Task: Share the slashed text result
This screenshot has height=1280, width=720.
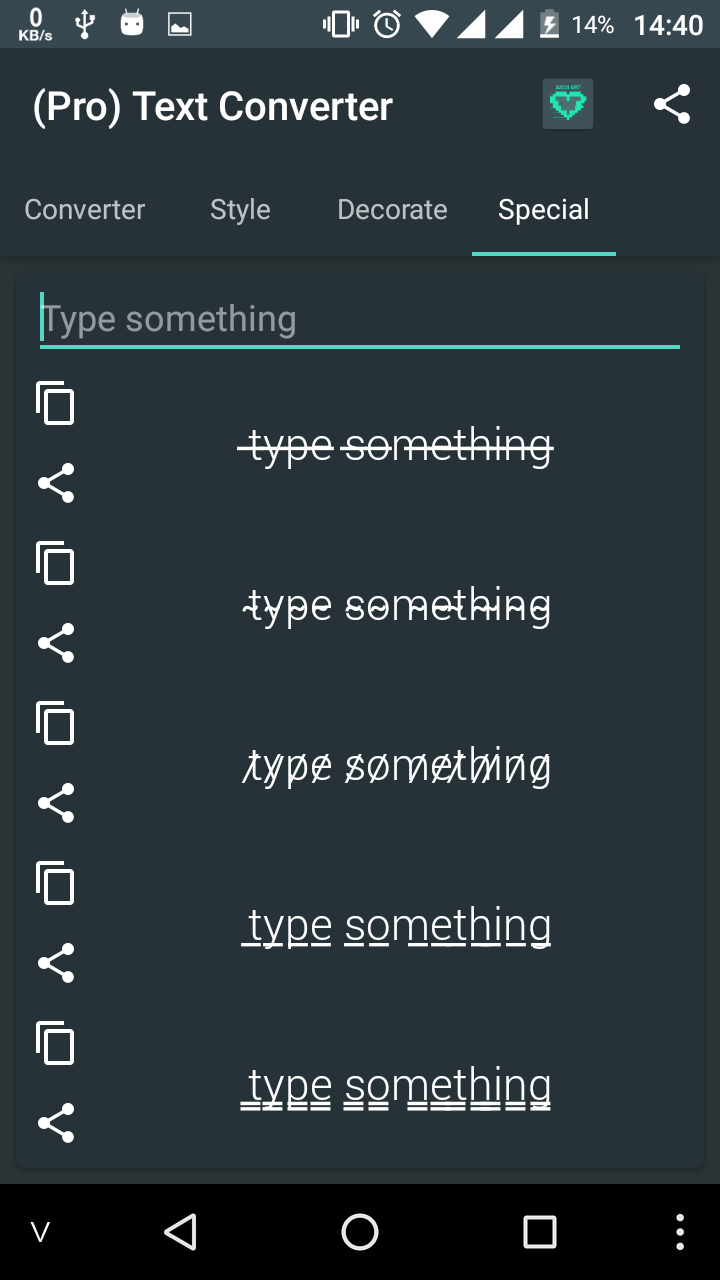Action: point(56,803)
